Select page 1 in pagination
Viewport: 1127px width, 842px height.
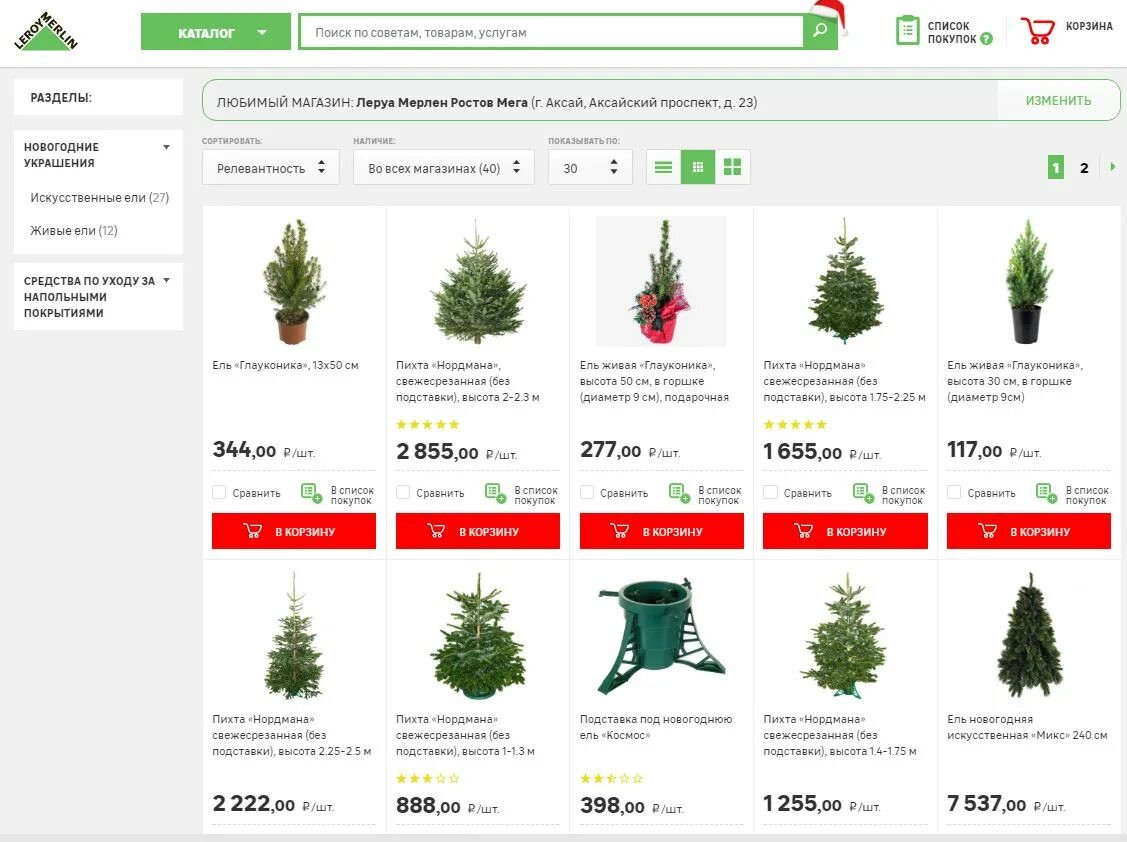pyautogui.click(x=1056, y=168)
